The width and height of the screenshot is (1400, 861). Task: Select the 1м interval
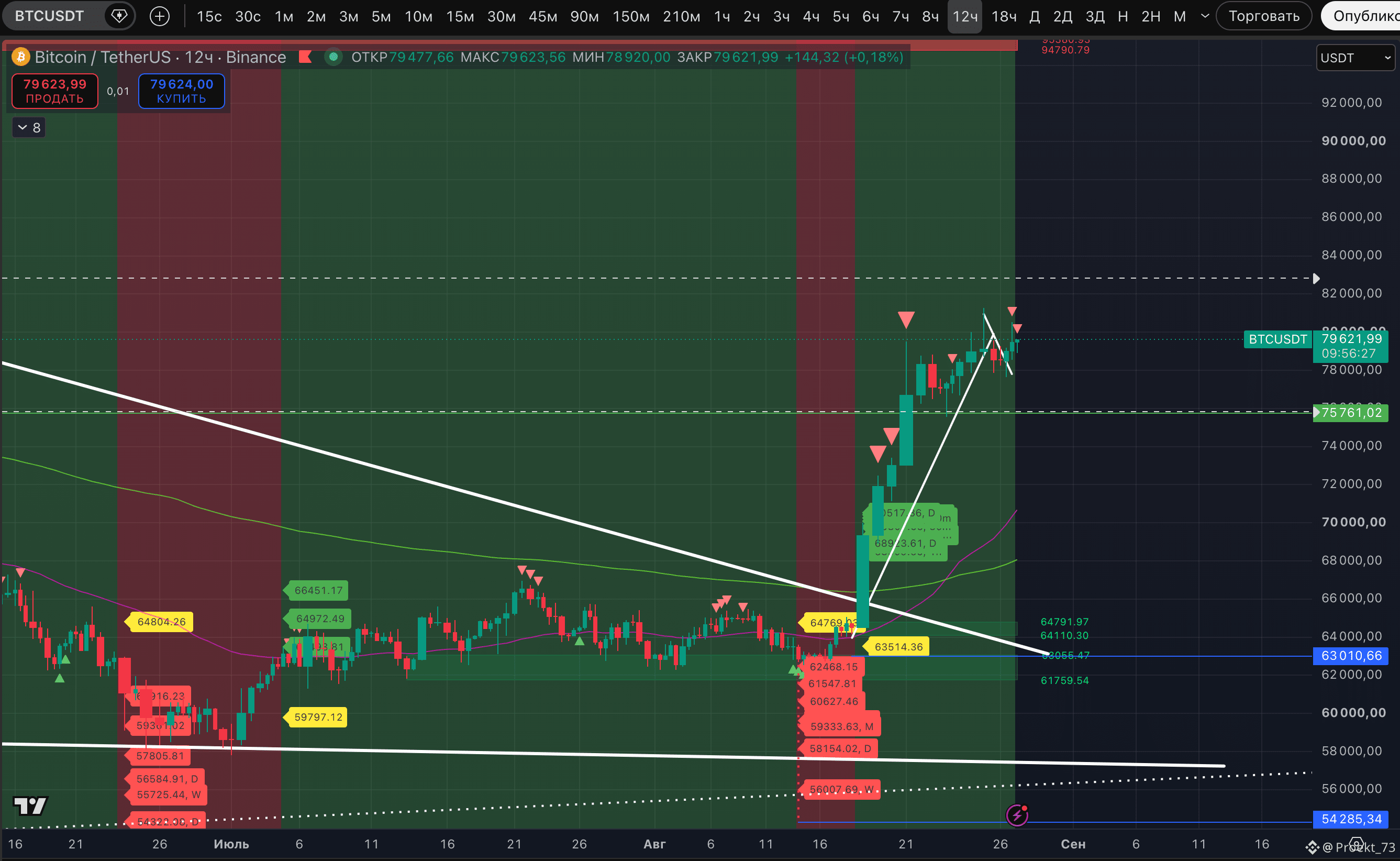tap(284, 17)
